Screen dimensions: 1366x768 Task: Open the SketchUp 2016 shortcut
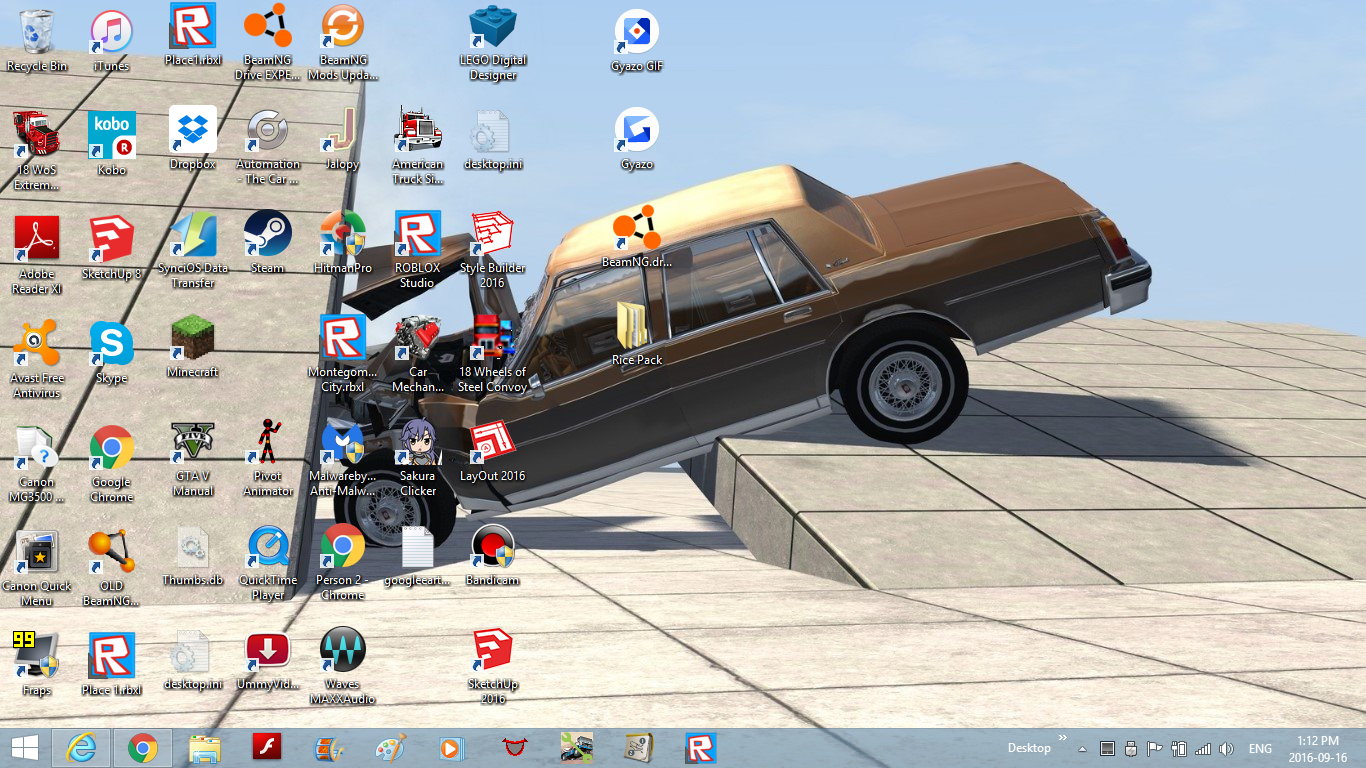tap(493, 667)
